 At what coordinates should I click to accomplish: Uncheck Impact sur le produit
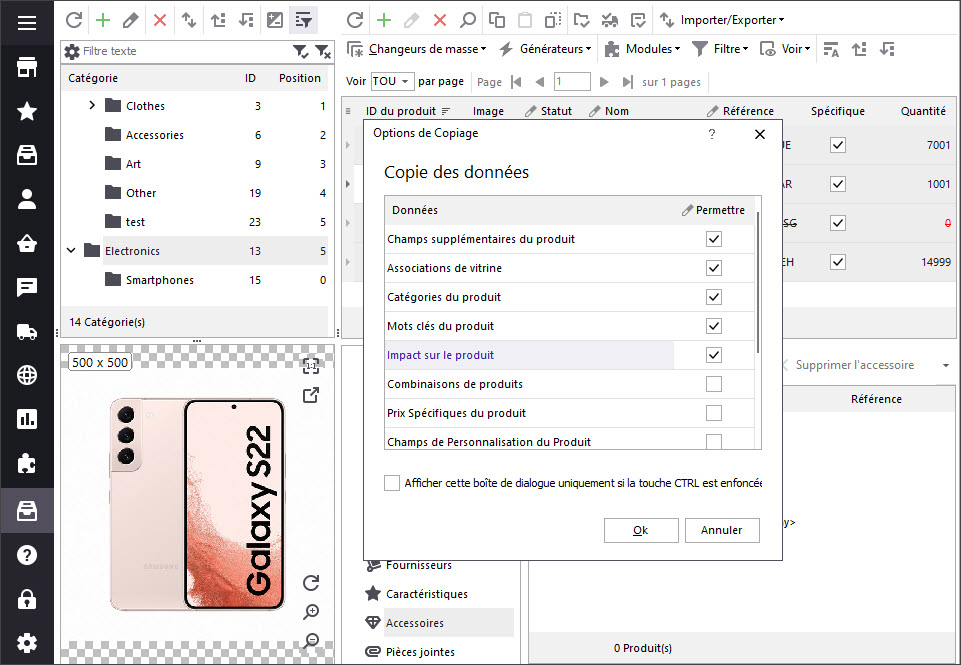click(x=713, y=355)
